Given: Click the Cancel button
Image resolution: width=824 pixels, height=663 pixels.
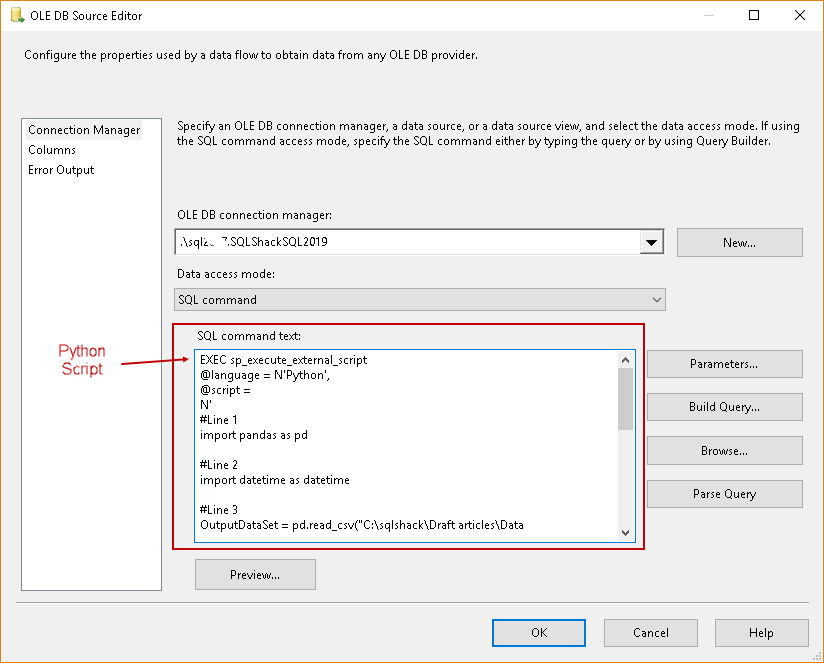Looking at the screenshot, I should tap(651, 633).
